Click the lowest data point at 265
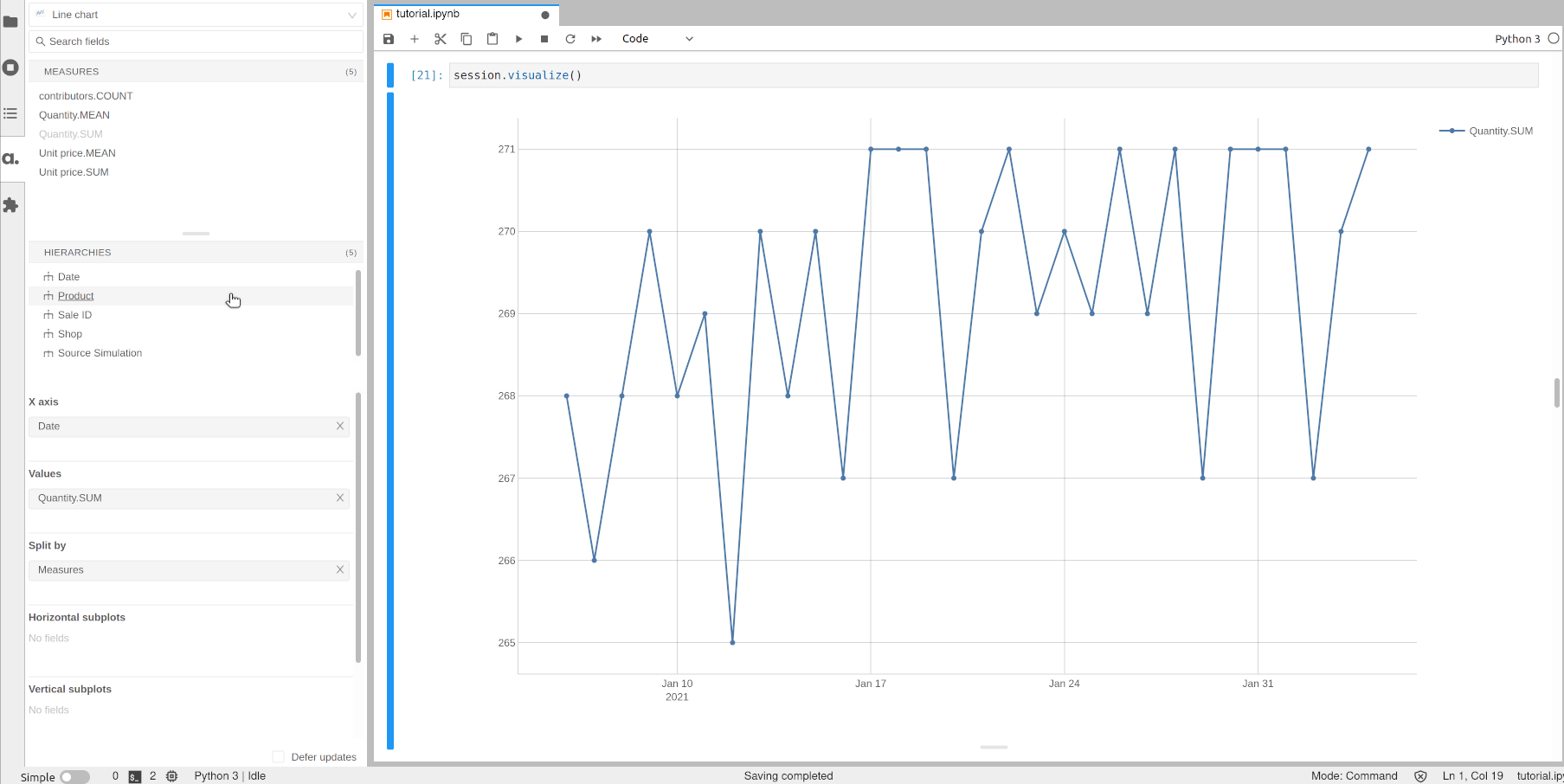 coord(732,643)
